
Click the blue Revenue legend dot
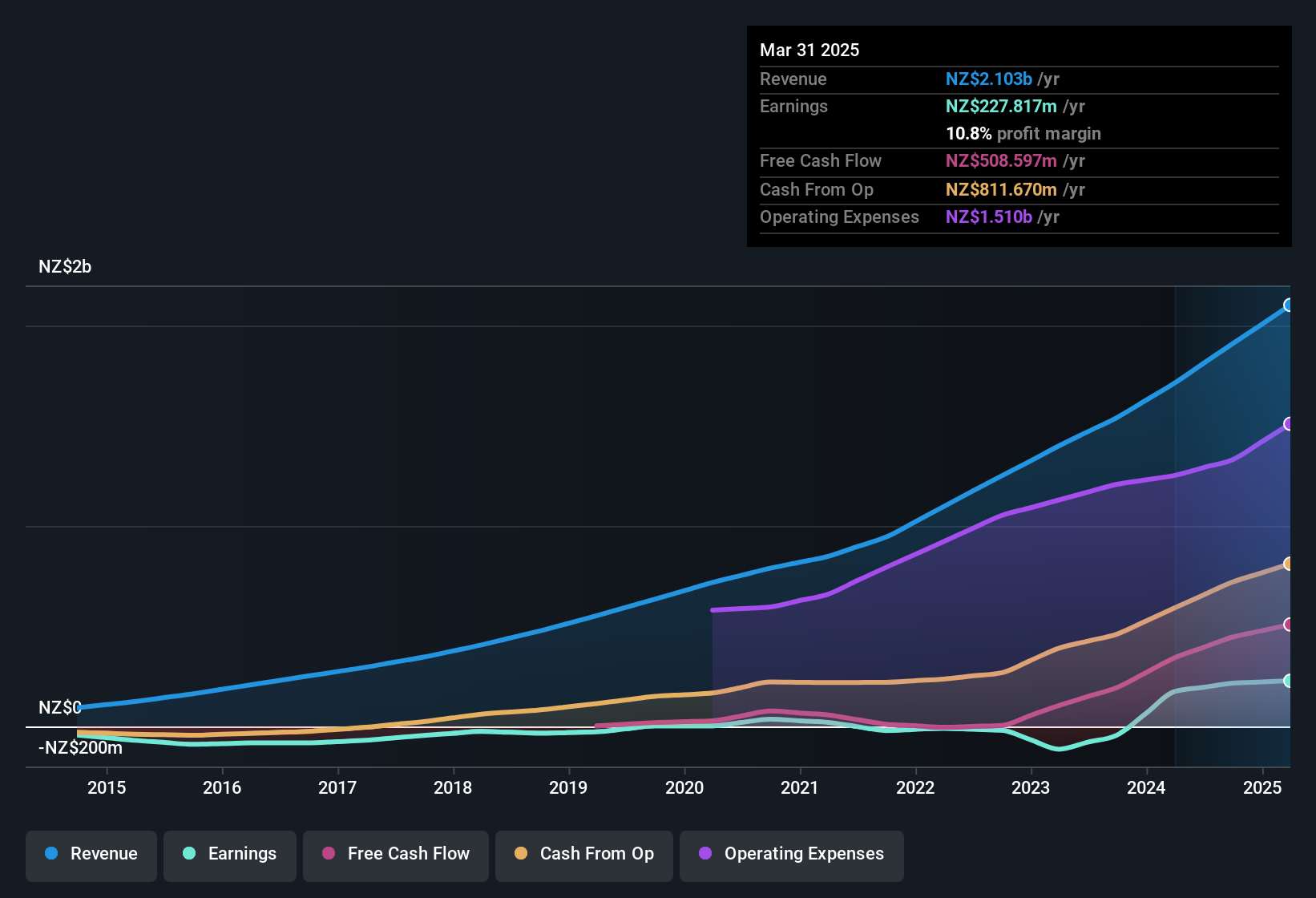point(50,854)
